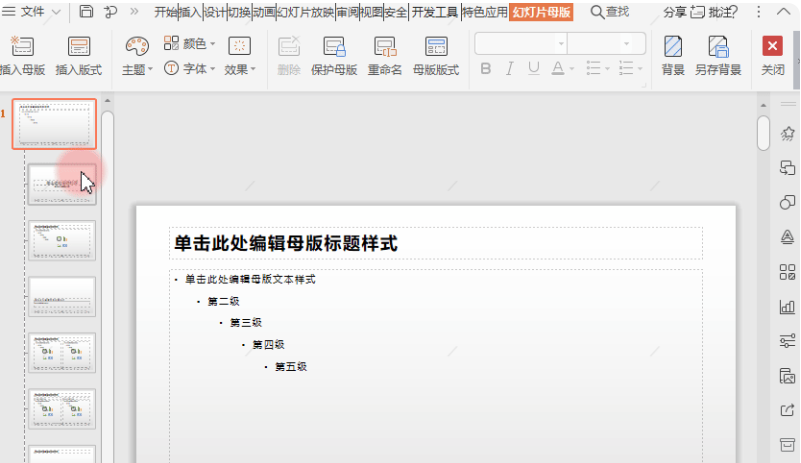Screen dimensions: 801x463
Task: Open the font name combo box
Action: [x=521, y=43]
